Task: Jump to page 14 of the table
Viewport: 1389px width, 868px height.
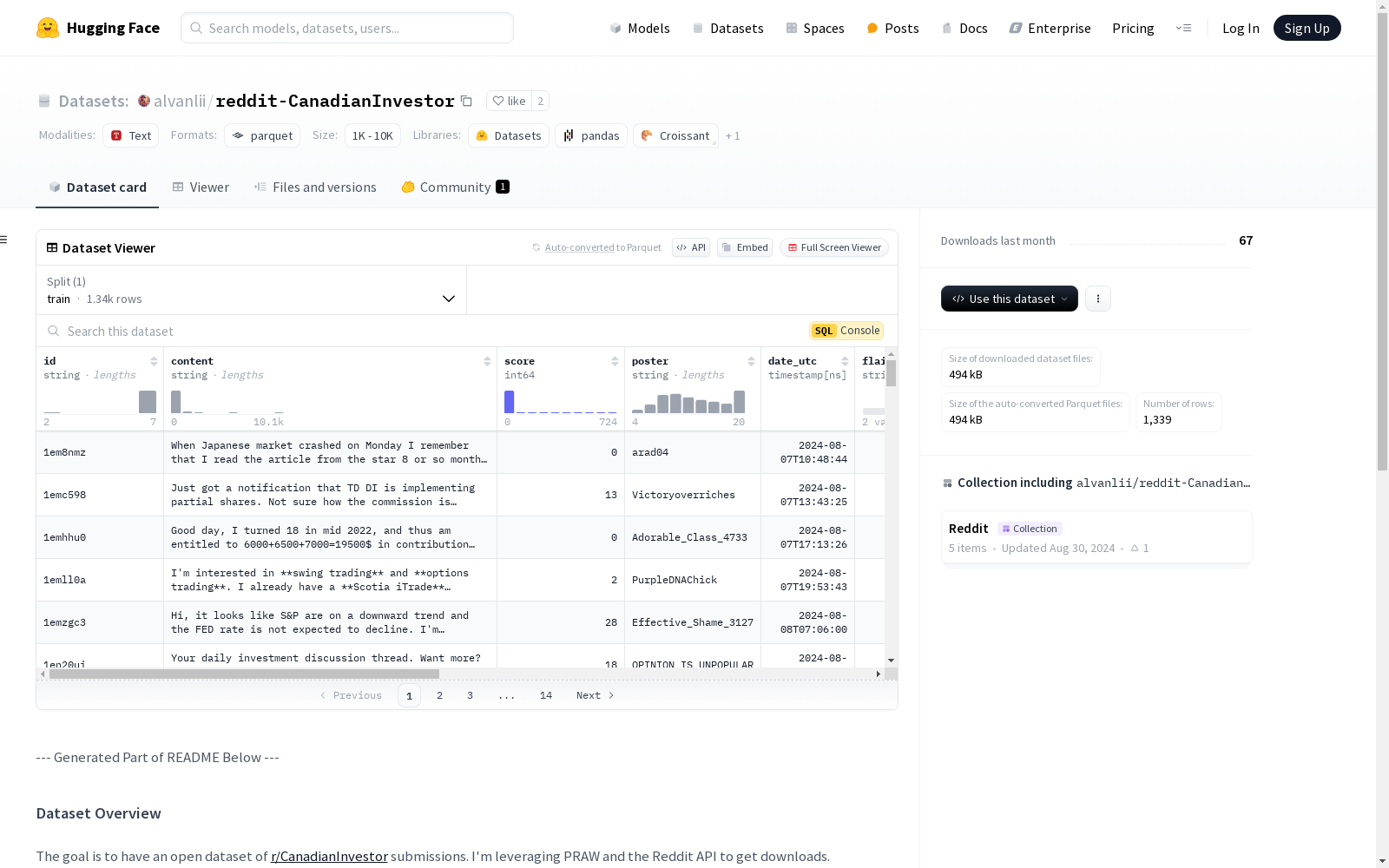Action: tap(546, 695)
